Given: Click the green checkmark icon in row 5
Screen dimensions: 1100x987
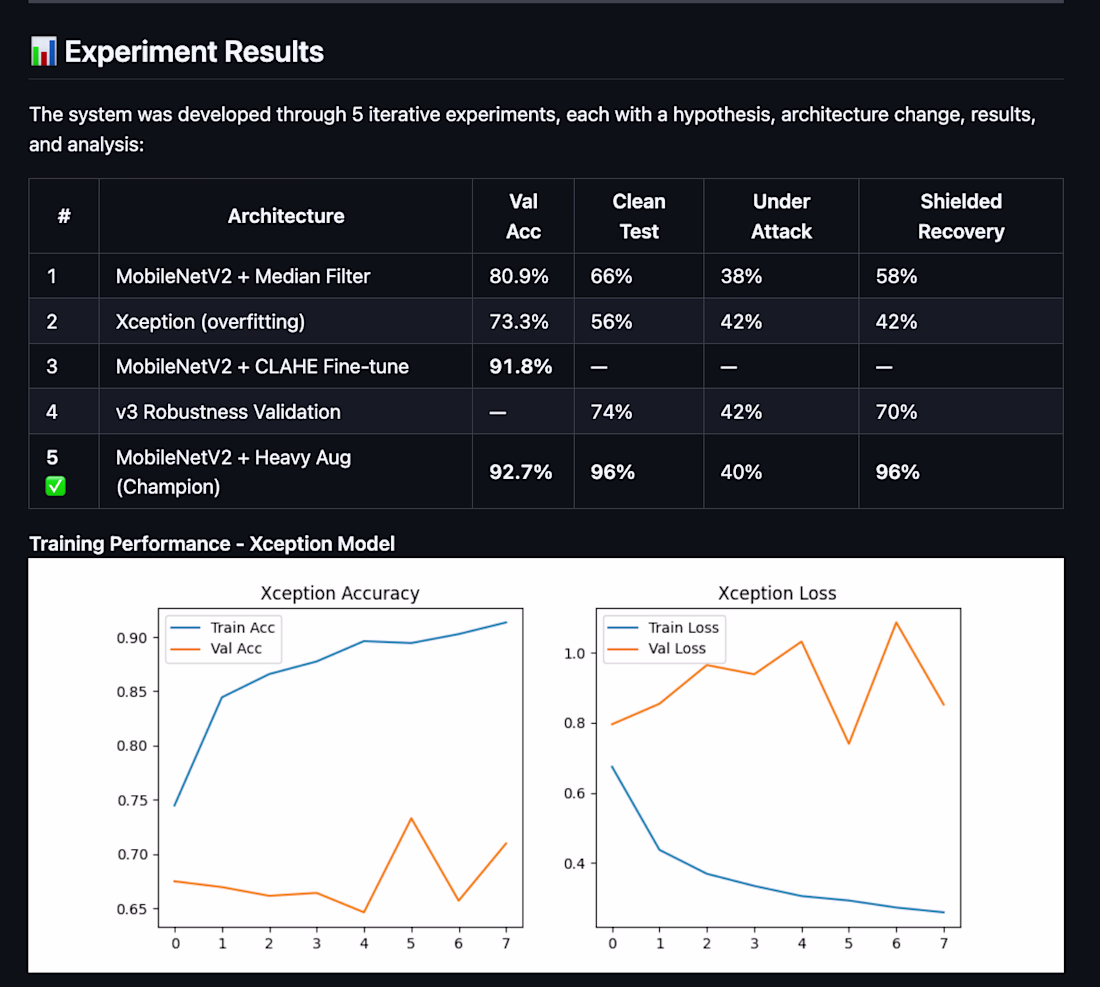Looking at the screenshot, I should 55,486.
